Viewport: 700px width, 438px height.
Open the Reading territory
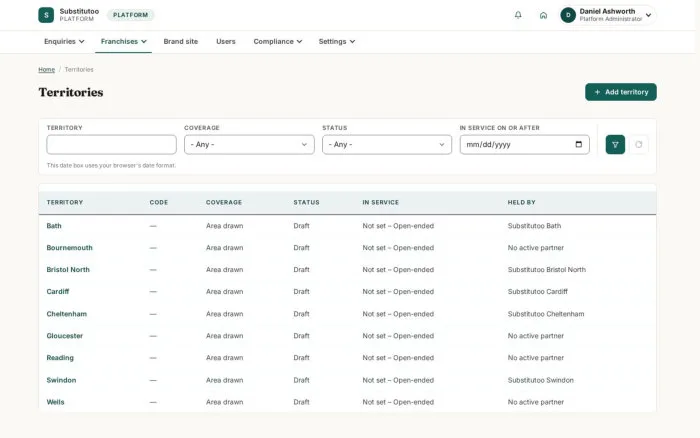pyautogui.click(x=60, y=358)
